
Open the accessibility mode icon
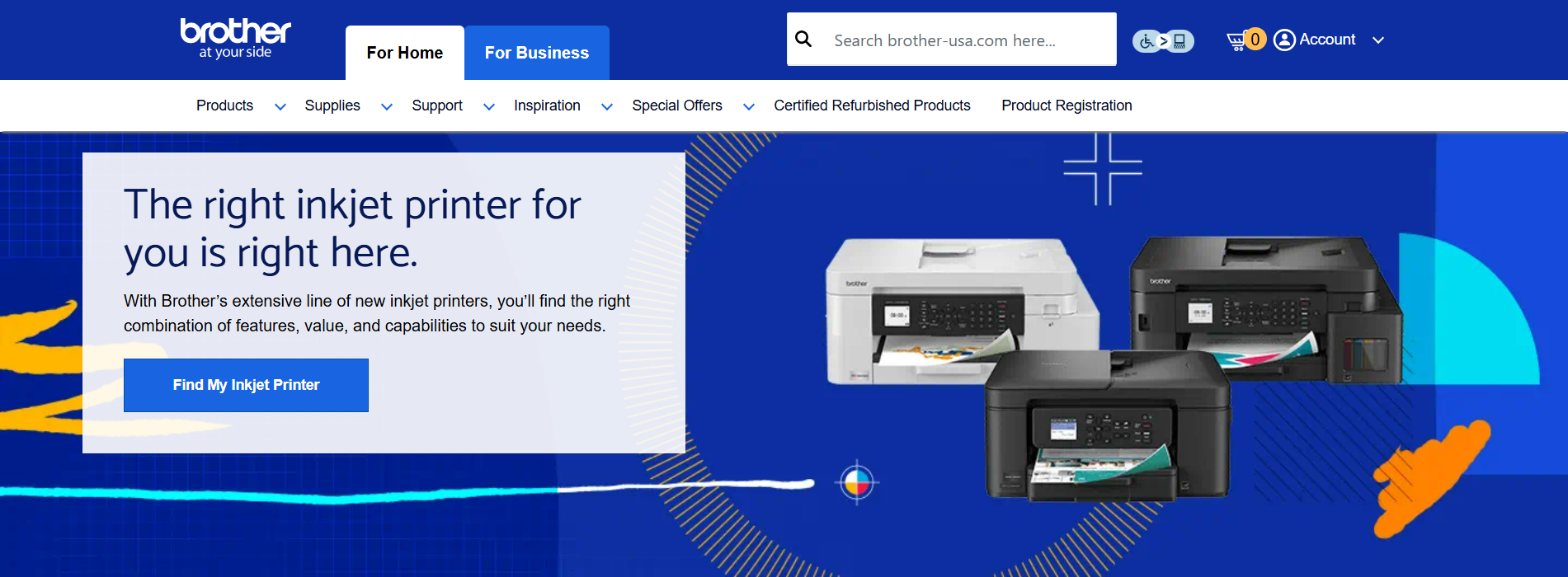click(1163, 40)
